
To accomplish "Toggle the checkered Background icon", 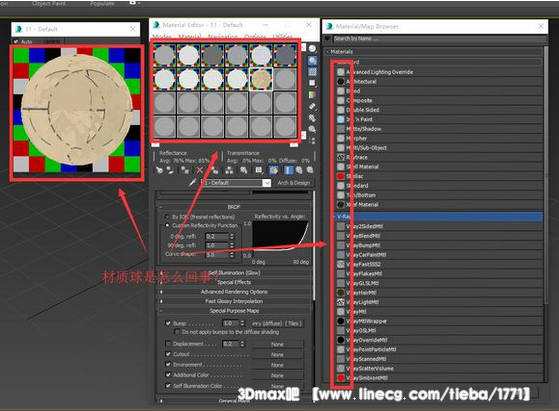I will [x=312, y=72].
